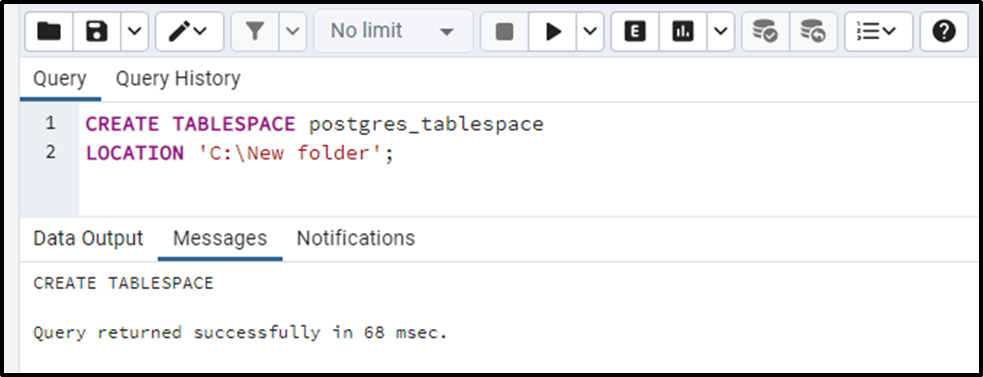Open the No limit rows dropdown
This screenshot has height=377, width=983.
[393, 31]
